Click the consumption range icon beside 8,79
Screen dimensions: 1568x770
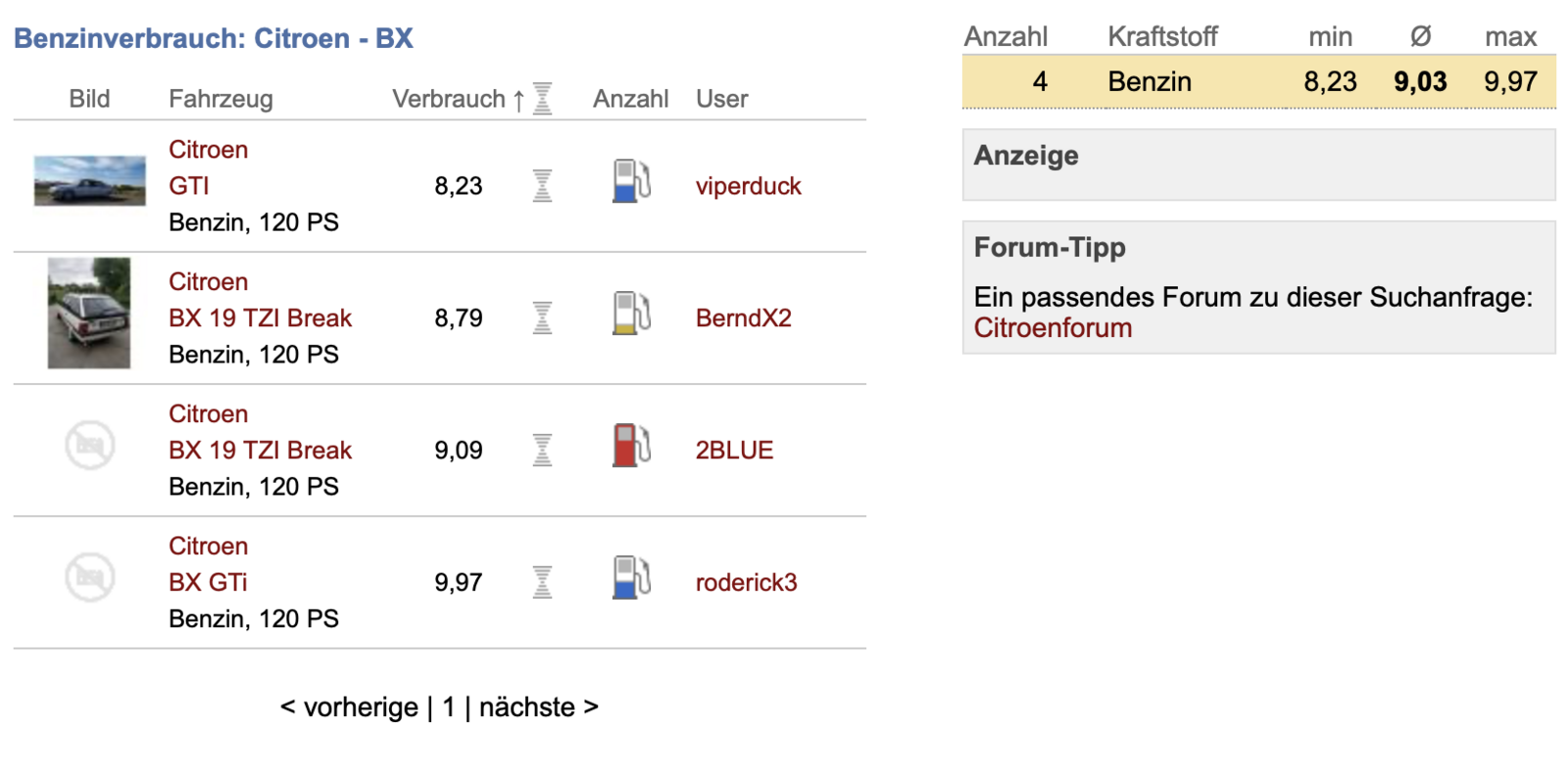(542, 317)
